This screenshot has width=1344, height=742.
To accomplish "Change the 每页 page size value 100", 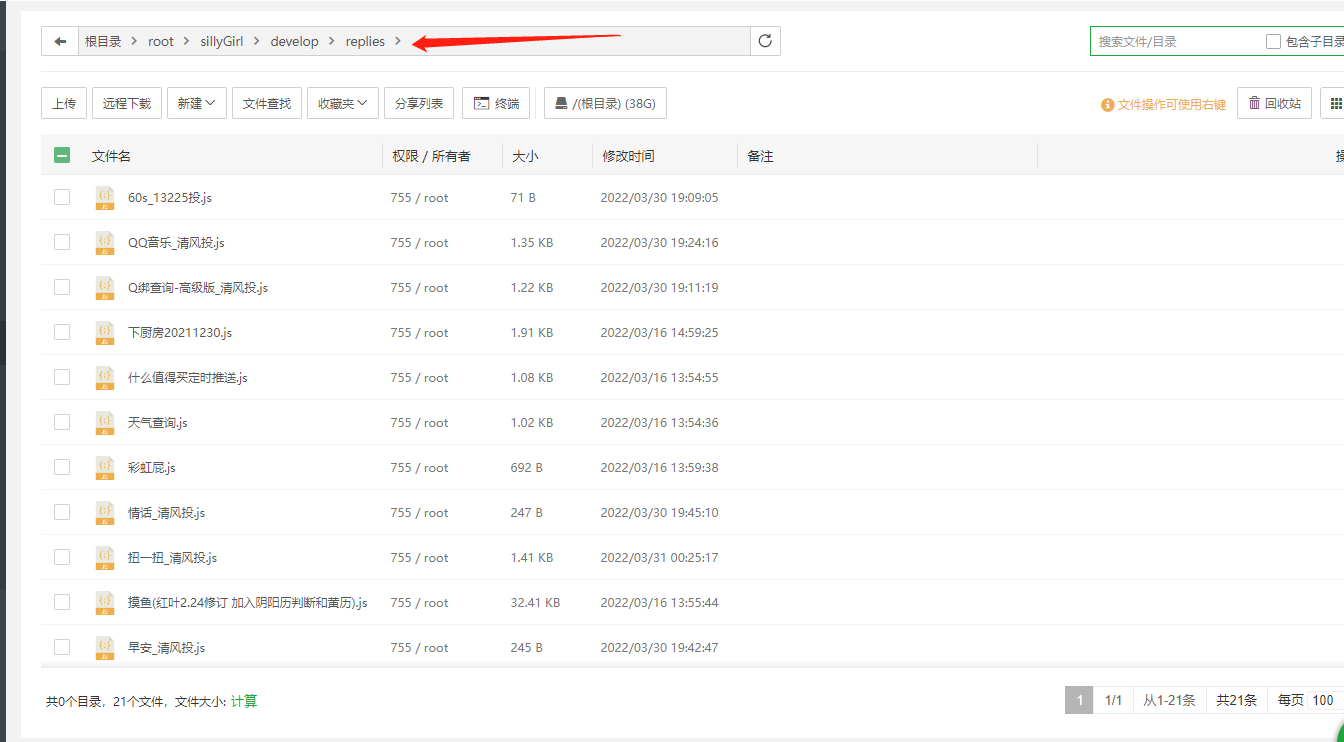I will point(1324,700).
